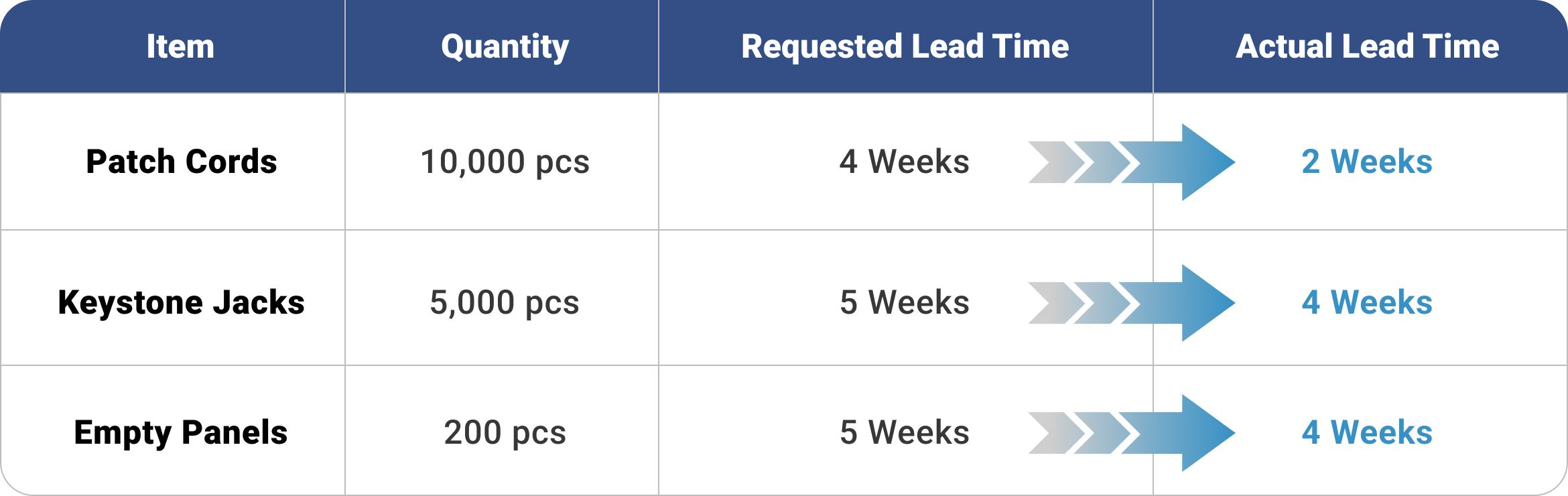The height and width of the screenshot is (496, 1568).
Task: Click blue 4 Weeks for Empty Panels
Action: pyautogui.click(x=1367, y=432)
